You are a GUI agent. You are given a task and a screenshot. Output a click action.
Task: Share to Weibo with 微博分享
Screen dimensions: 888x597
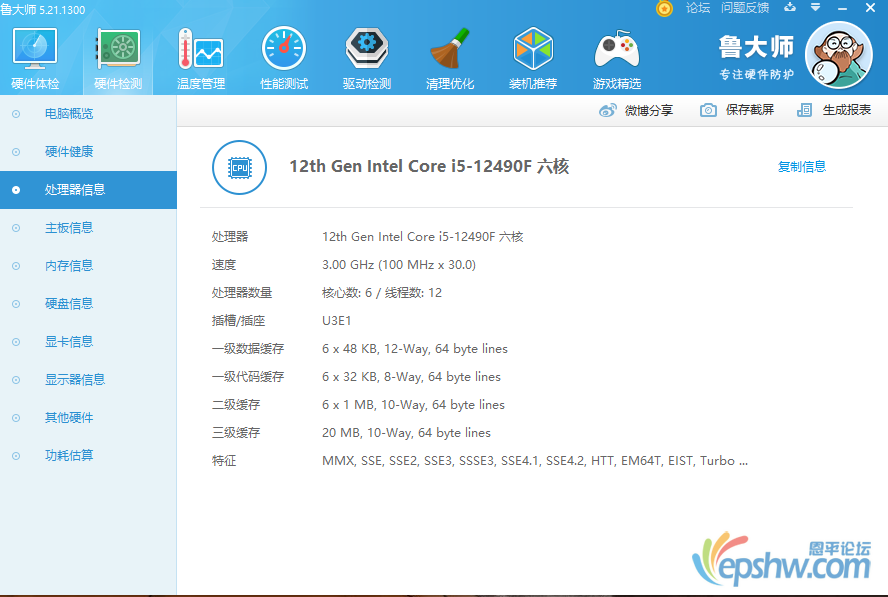tap(636, 110)
